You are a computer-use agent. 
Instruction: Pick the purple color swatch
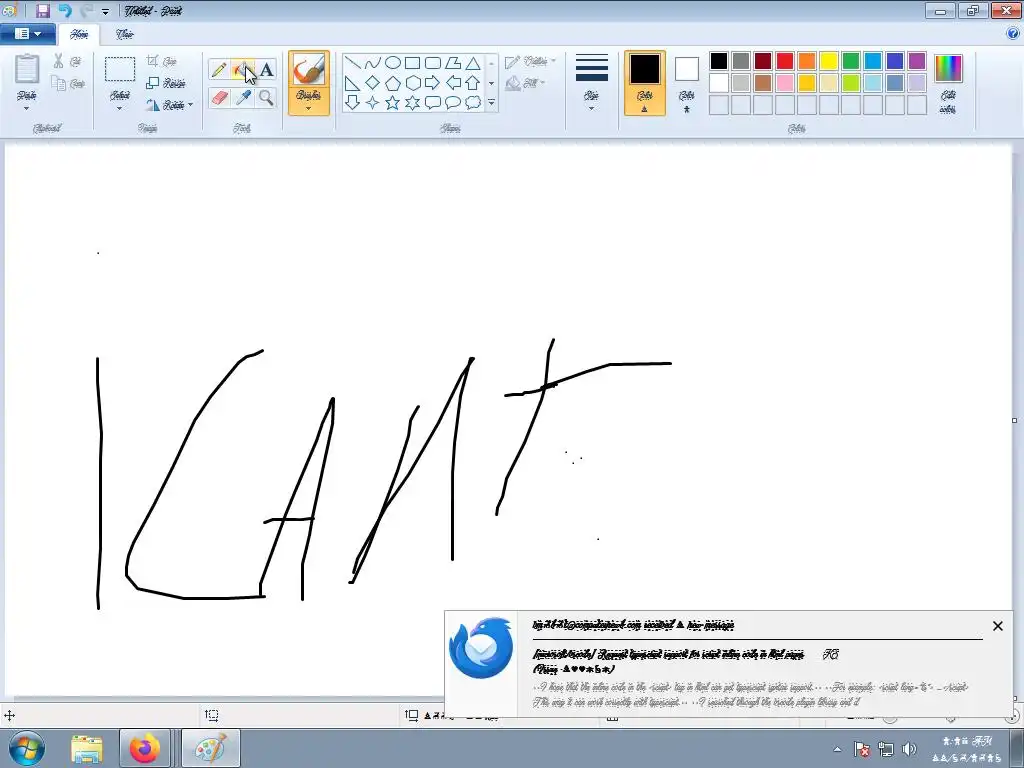pyautogui.click(x=917, y=61)
